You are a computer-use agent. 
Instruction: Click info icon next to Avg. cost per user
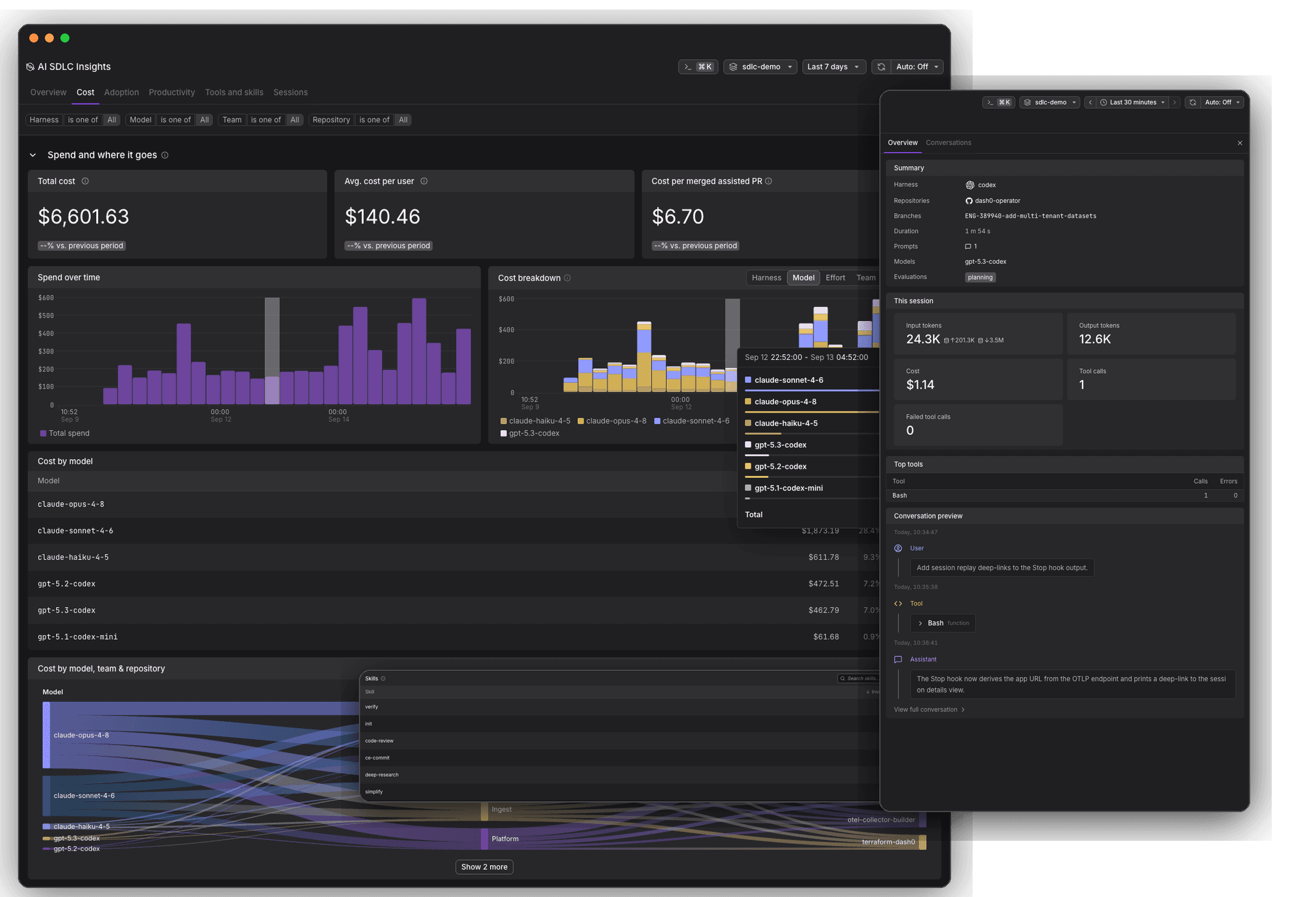point(424,181)
